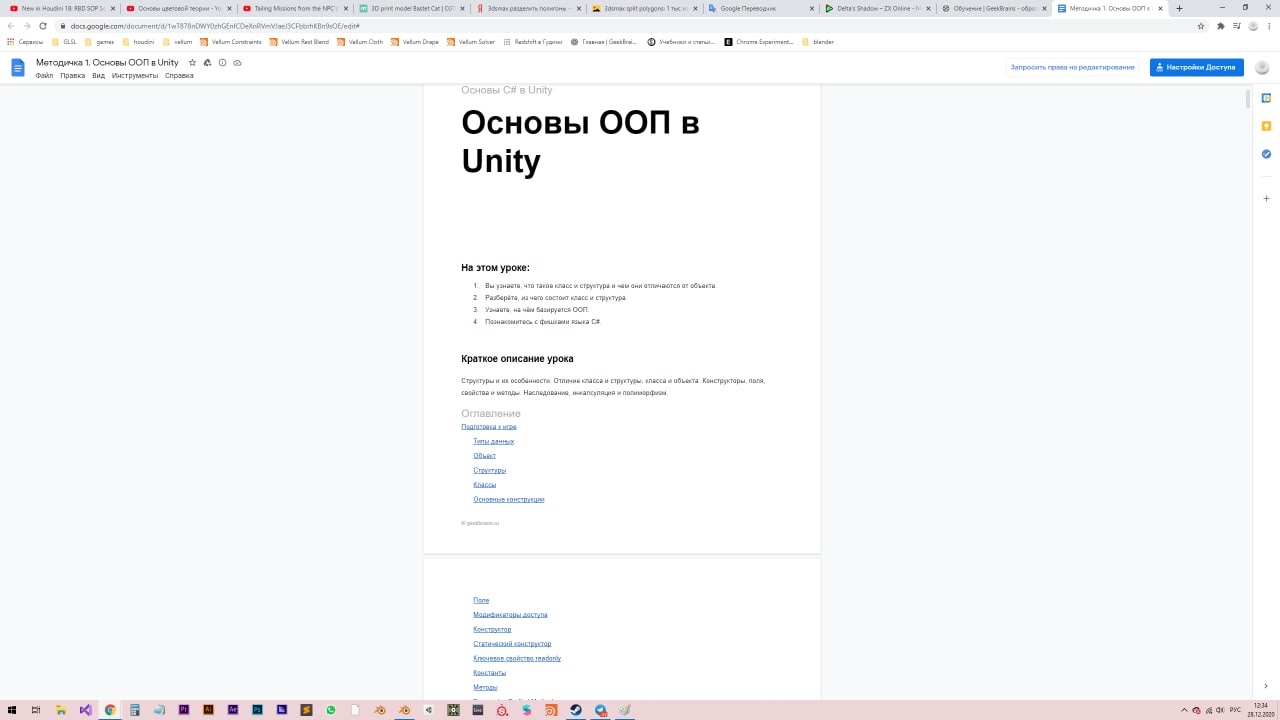Switch to Google Переводчик tab
The image size is (1280, 720).
point(760,8)
